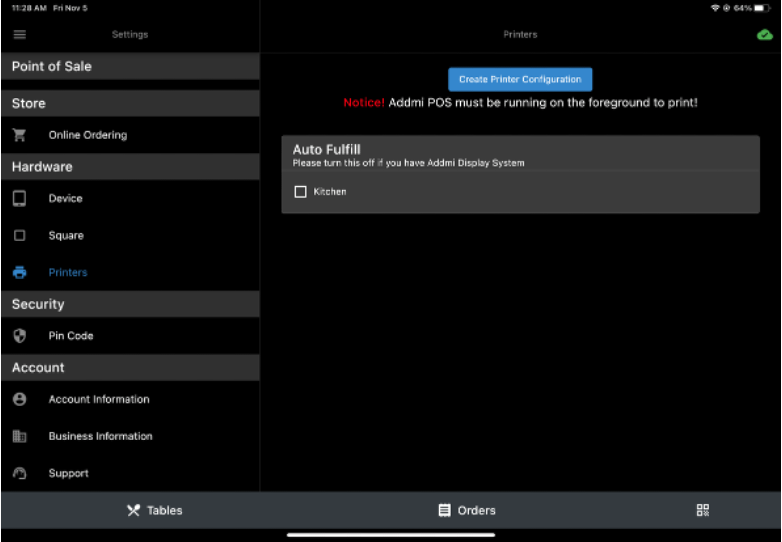Click the shopping cart icon
This screenshot has width=782, height=542.
[19, 135]
